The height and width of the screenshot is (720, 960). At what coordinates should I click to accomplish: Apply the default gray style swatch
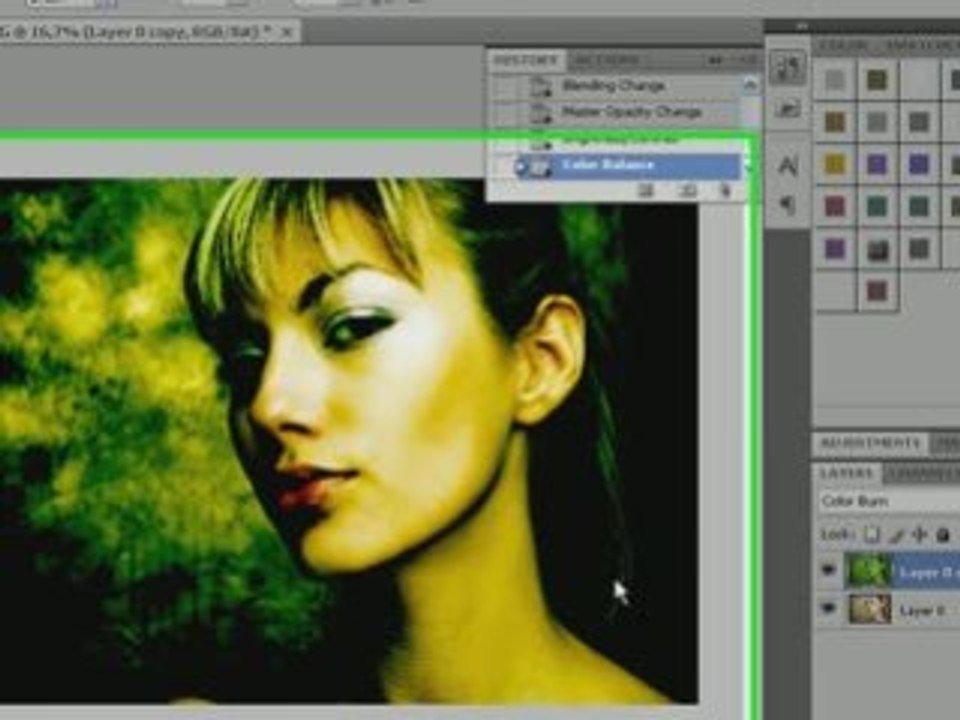pos(834,80)
